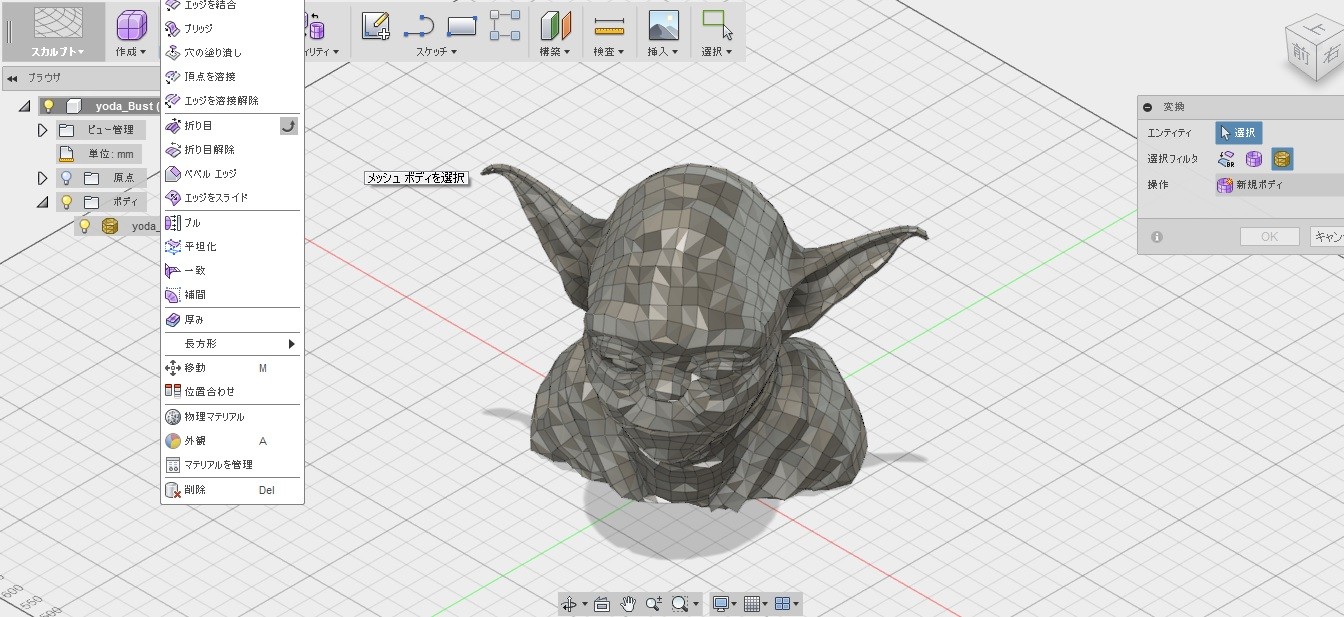Choose 平坦化 from the menu
This screenshot has width=1344, height=617.
[232, 247]
